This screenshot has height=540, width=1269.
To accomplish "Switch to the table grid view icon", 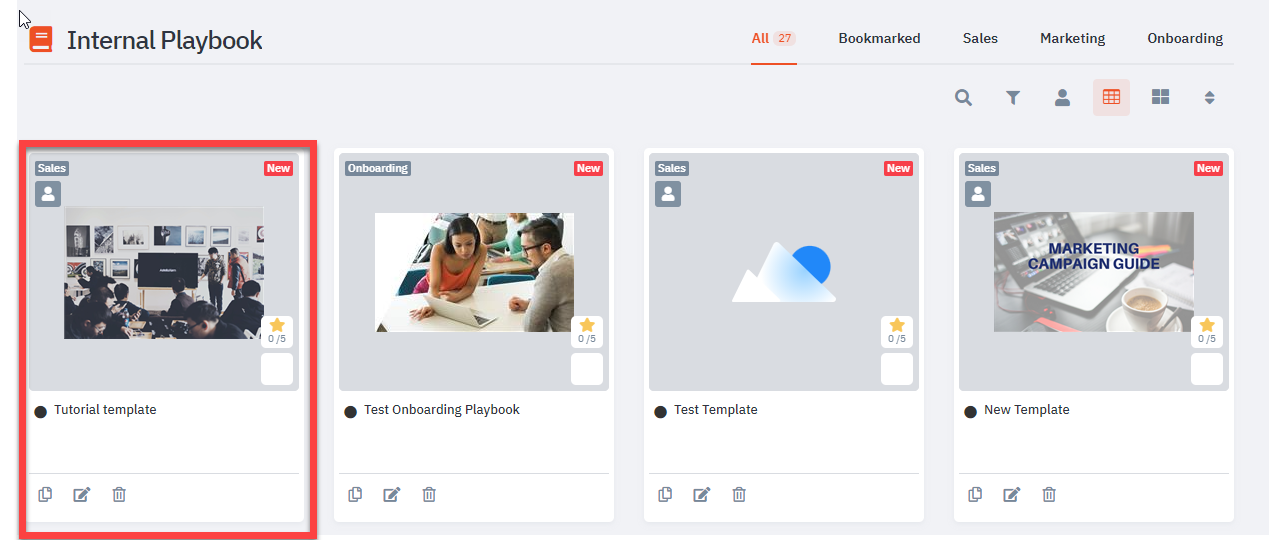I will pos(1111,97).
